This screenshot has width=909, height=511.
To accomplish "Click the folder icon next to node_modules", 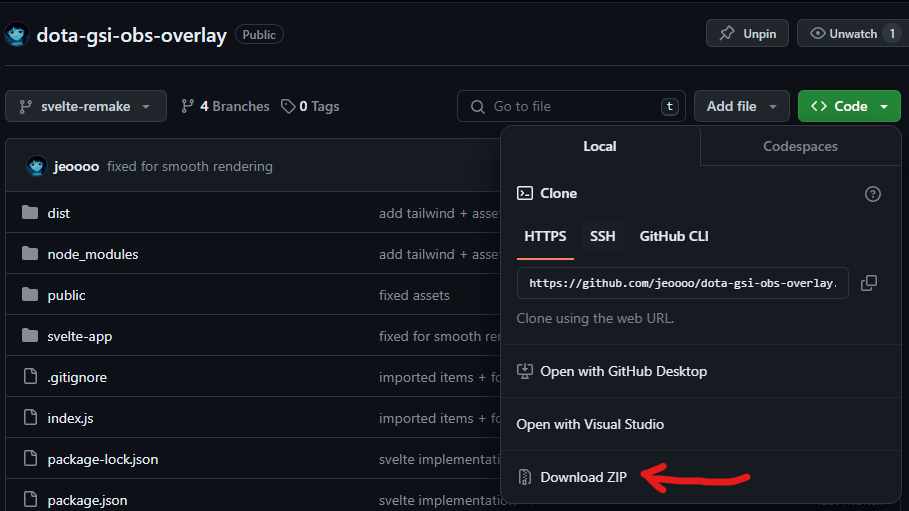I will [x=30, y=253].
